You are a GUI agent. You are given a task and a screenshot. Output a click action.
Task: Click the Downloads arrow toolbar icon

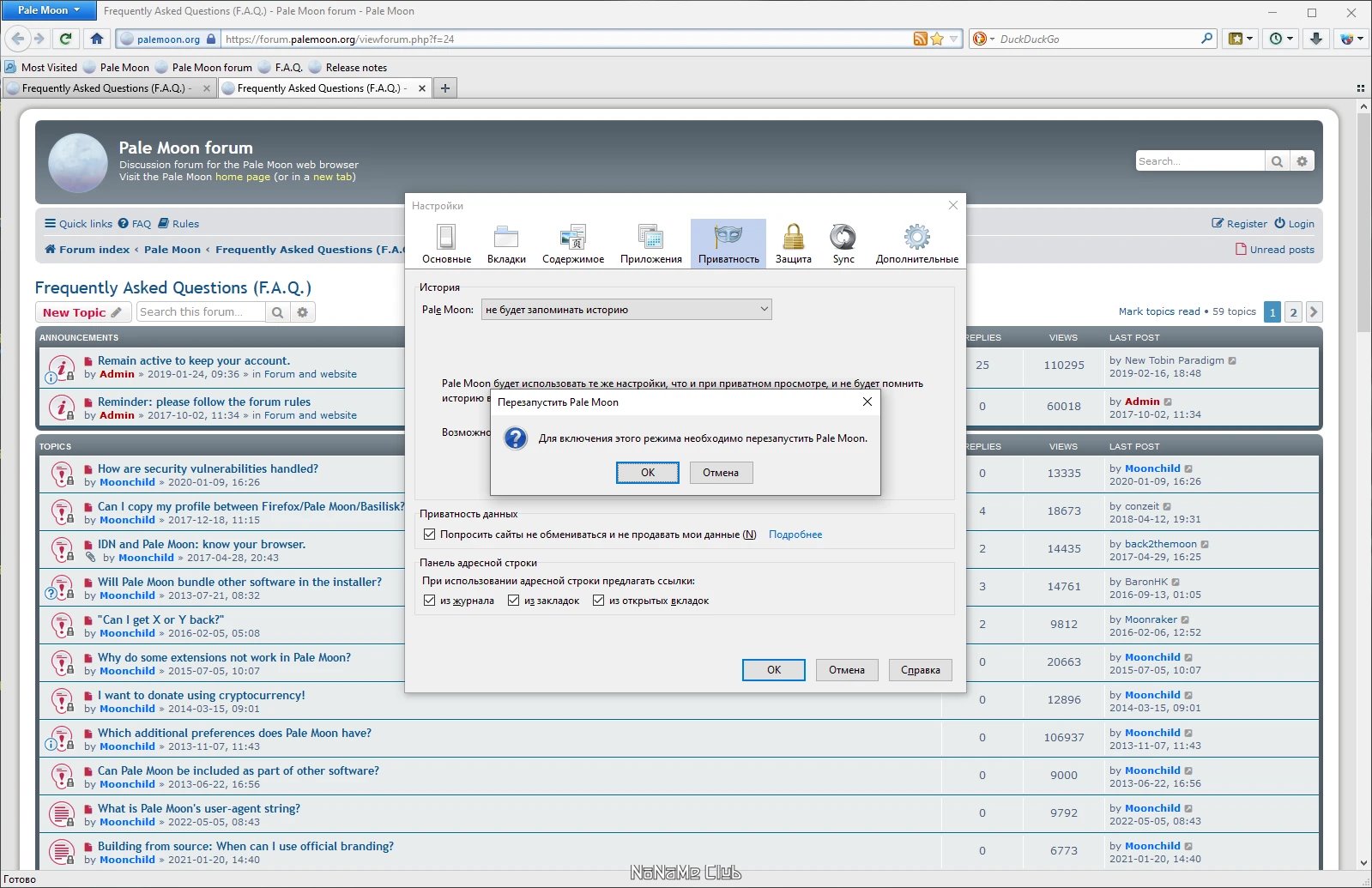pyautogui.click(x=1315, y=39)
